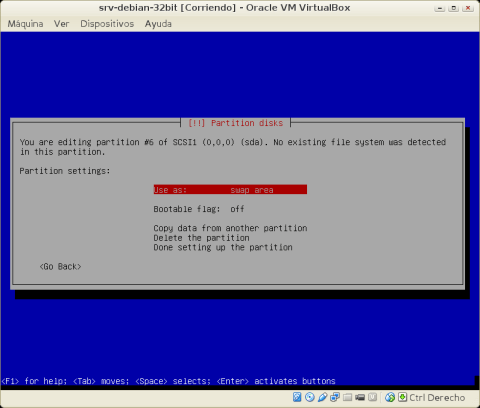The width and height of the screenshot is (480, 408).
Task: Click the <Go Back> button
Action: (60, 267)
